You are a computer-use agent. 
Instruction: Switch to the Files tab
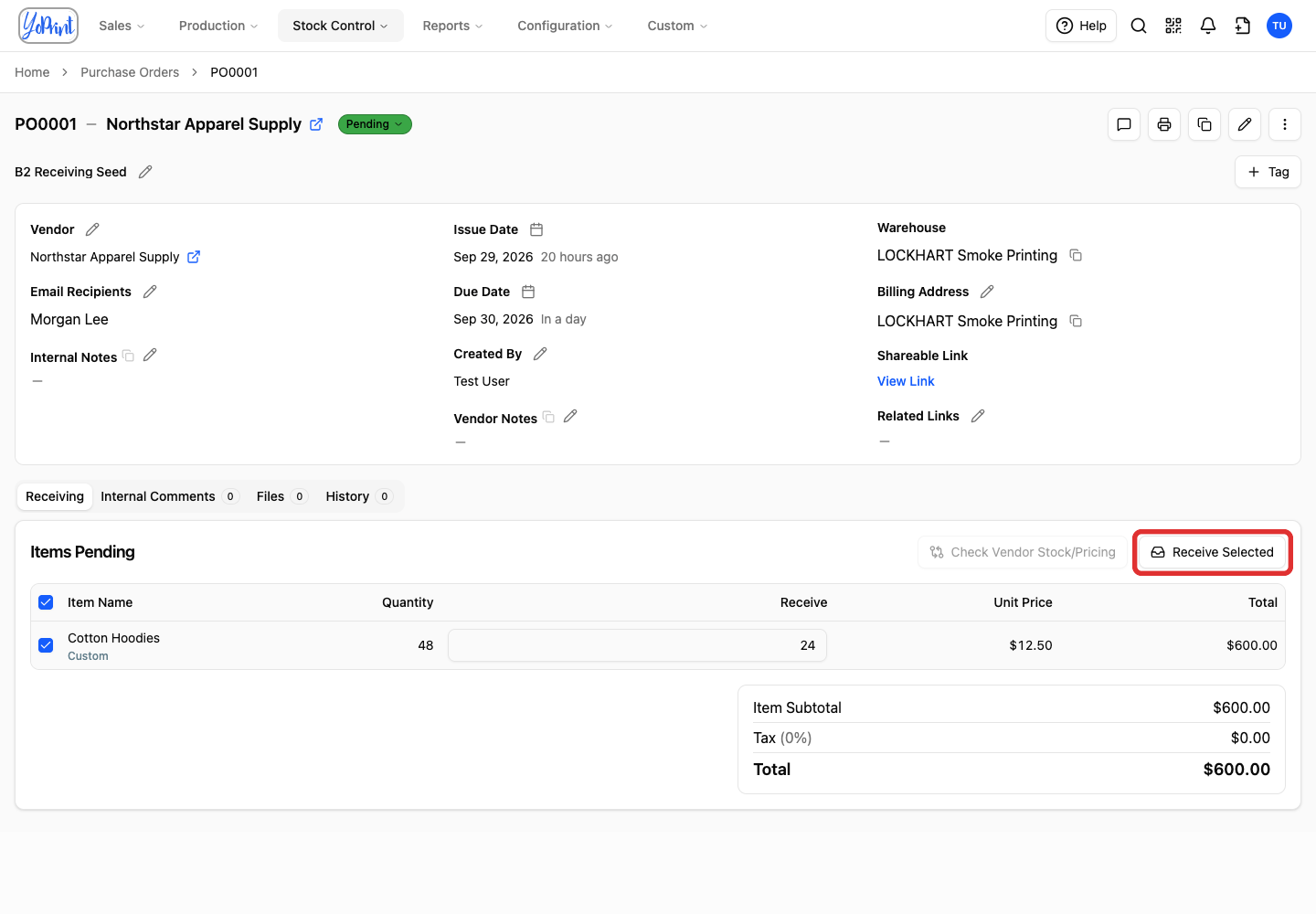tap(281, 496)
